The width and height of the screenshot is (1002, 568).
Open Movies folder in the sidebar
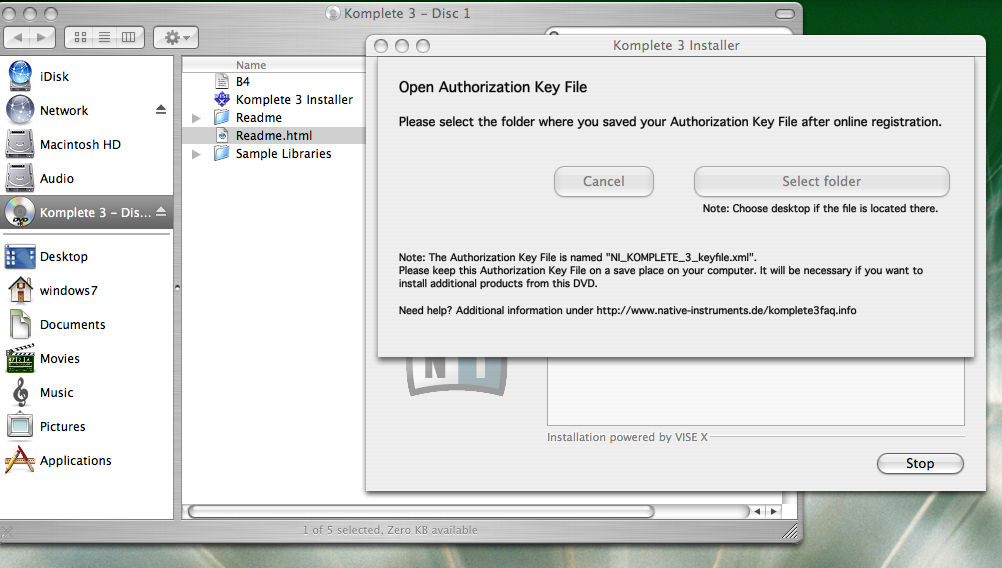[59, 358]
